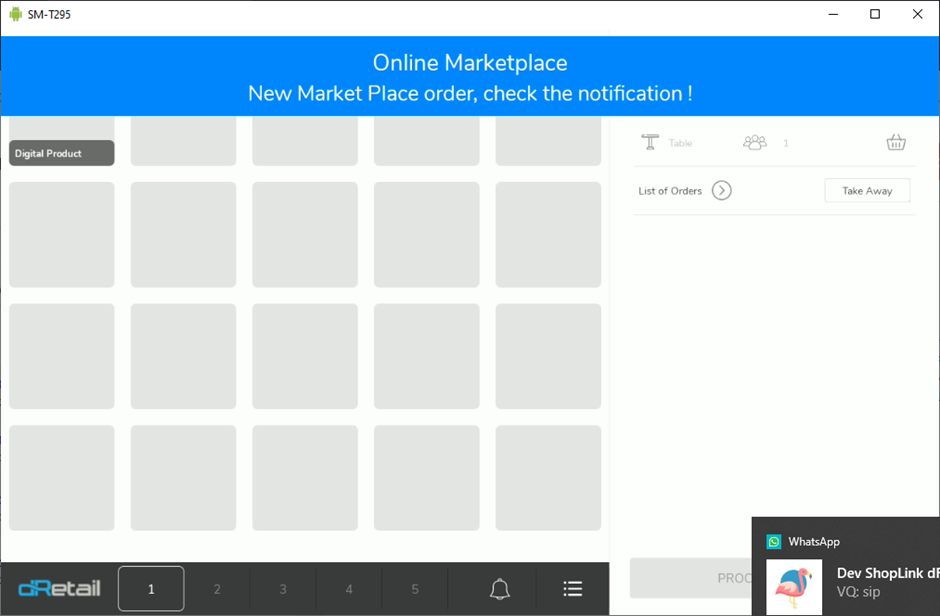Maximize the SM-T295 window

[875, 14]
